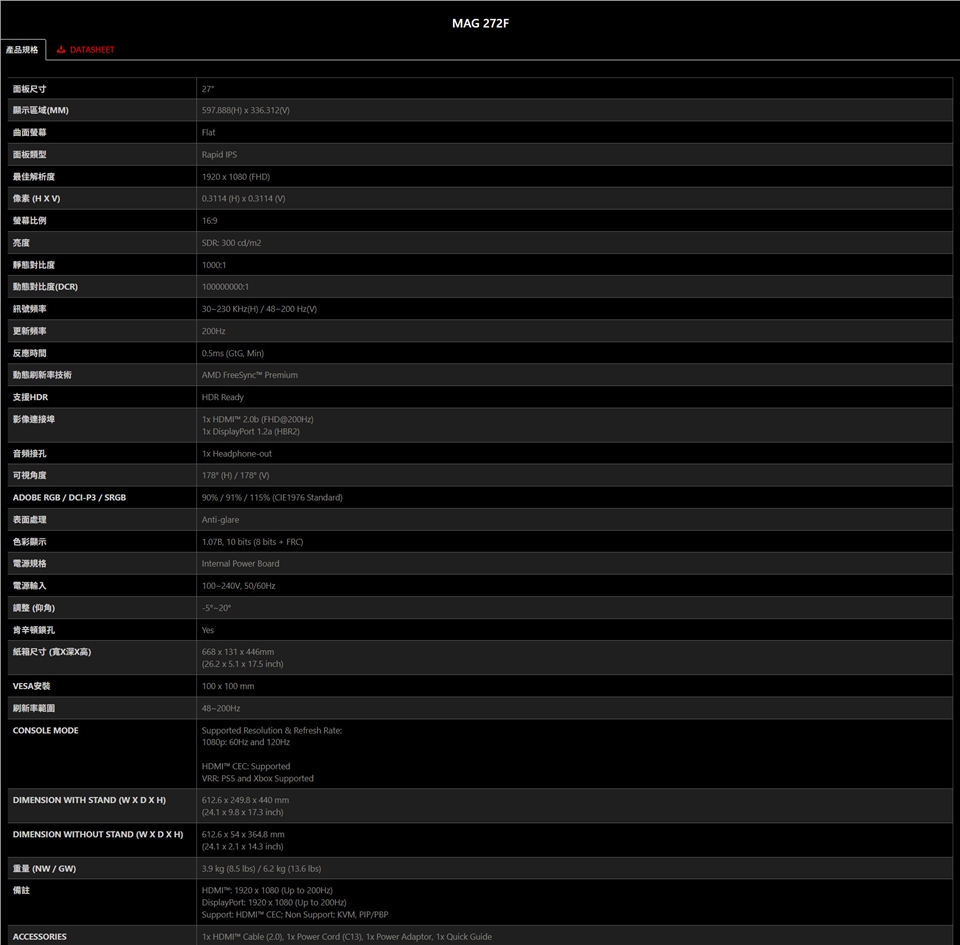The width and height of the screenshot is (960, 945).
Task: Select the CONSOLE MODE row label
Action: click(x=45, y=730)
